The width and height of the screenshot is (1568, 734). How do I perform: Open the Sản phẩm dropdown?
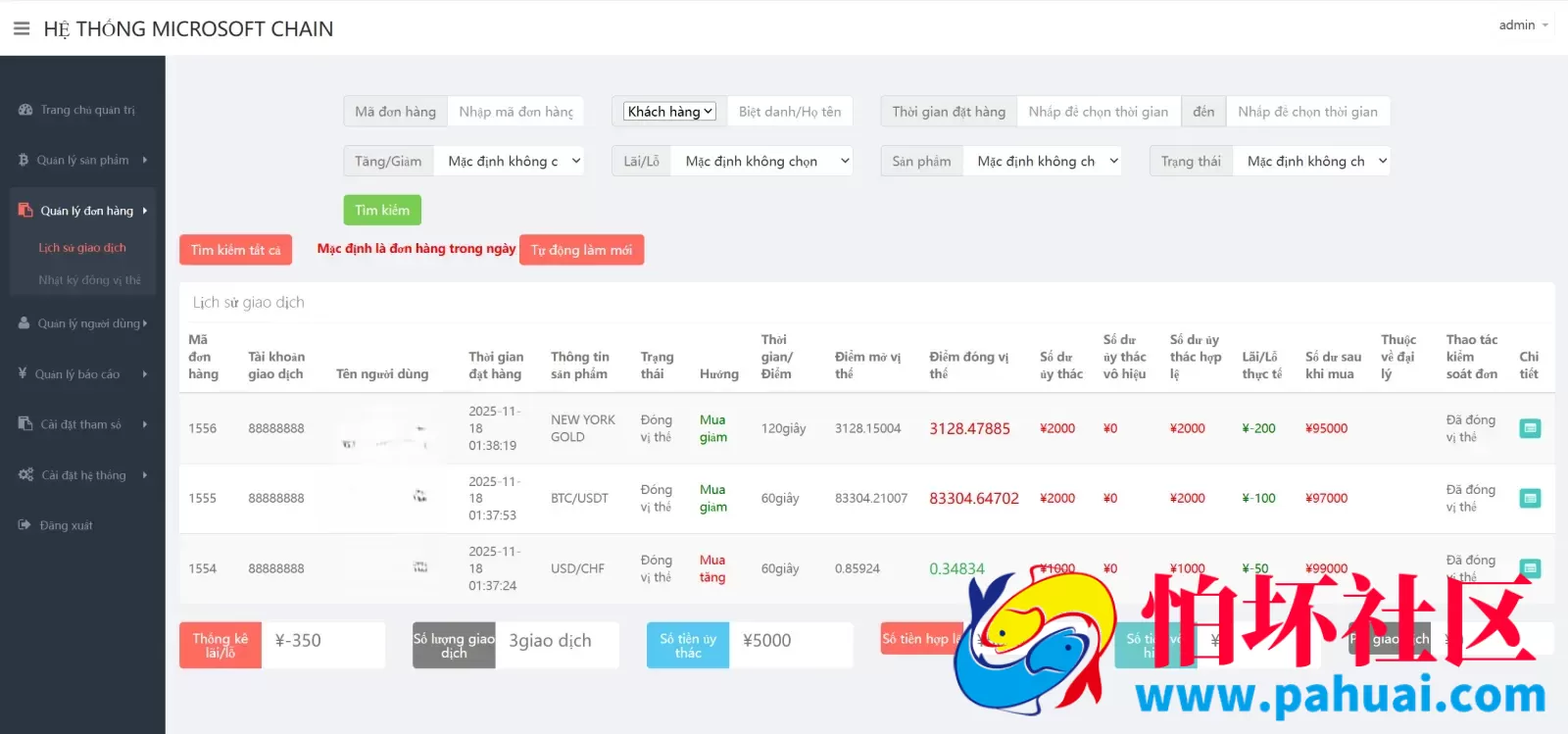pos(1043,161)
